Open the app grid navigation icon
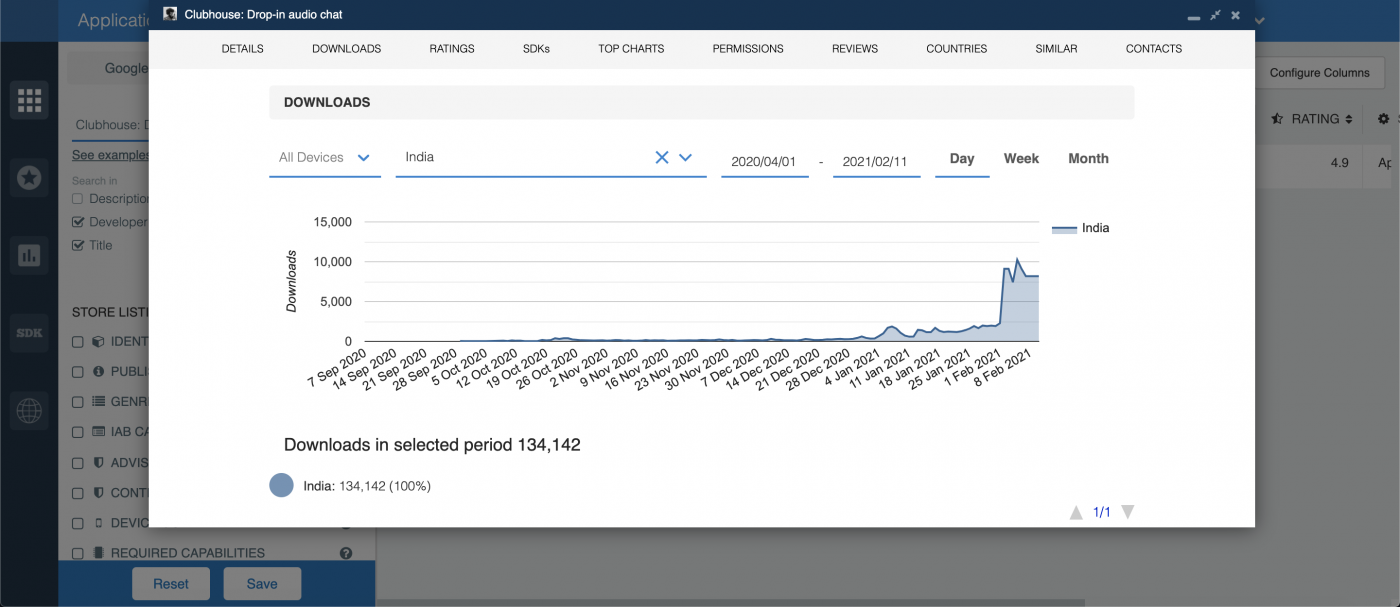This screenshot has height=607, width=1400. [29, 100]
